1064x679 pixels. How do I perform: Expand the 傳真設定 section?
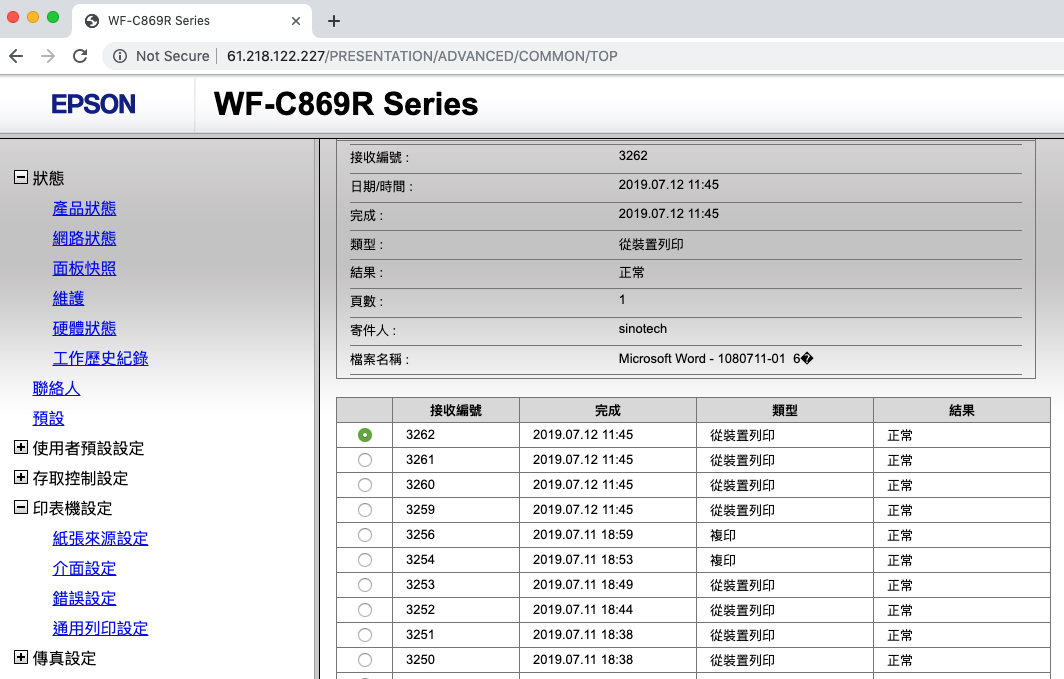click(x=21, y=657)
